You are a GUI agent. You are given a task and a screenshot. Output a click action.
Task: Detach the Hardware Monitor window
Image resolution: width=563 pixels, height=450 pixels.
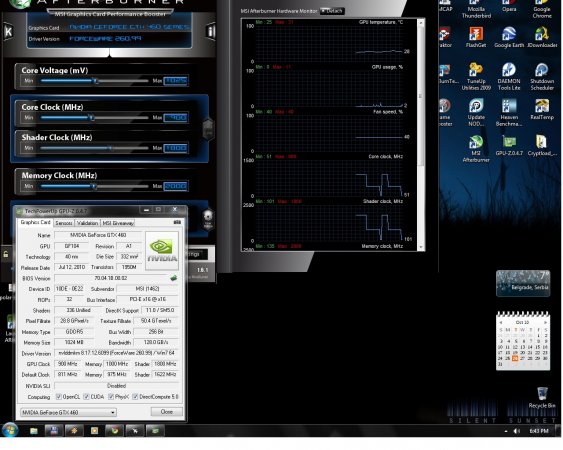point(332,11)
